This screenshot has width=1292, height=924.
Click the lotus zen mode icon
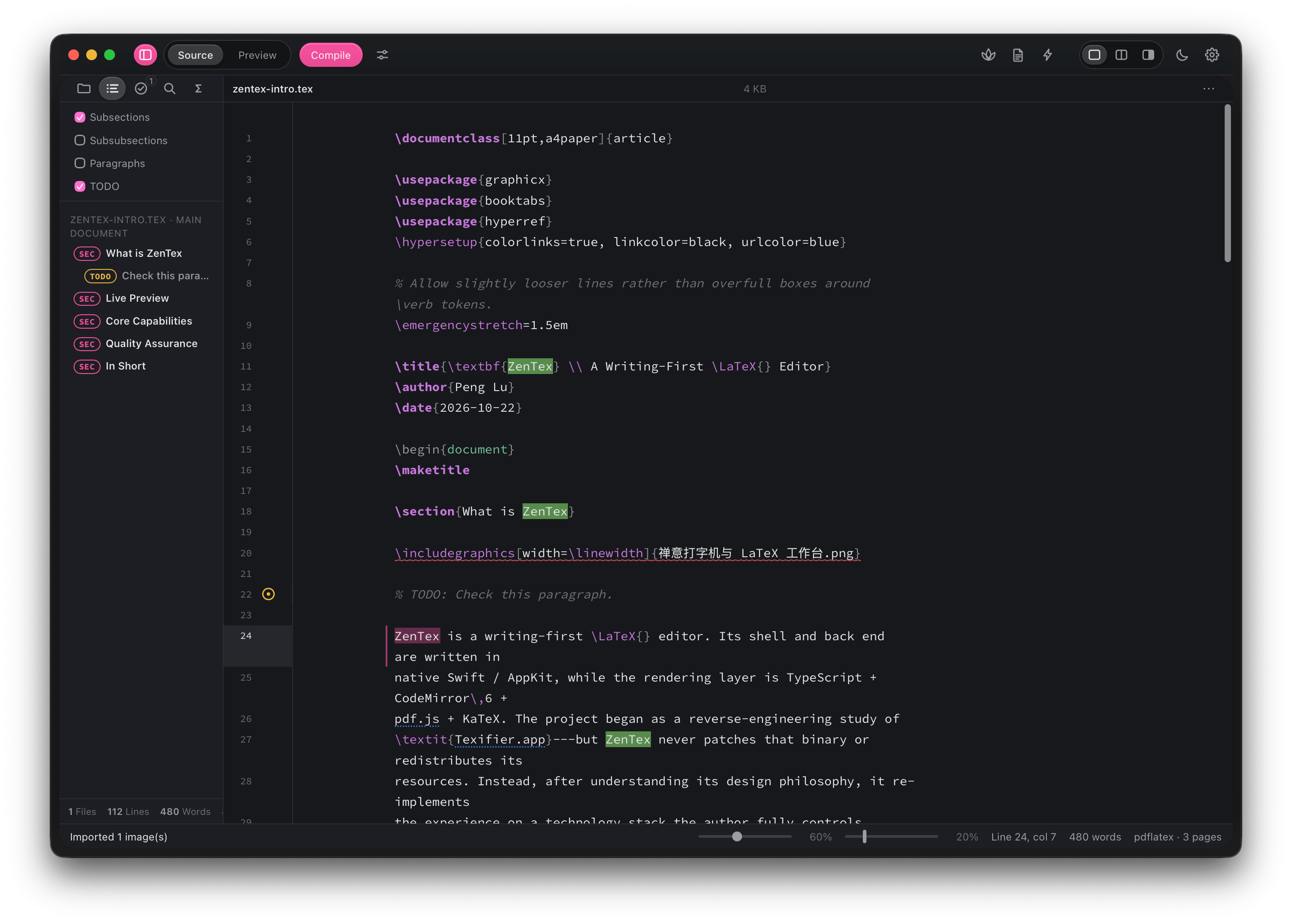coord(988,55)
